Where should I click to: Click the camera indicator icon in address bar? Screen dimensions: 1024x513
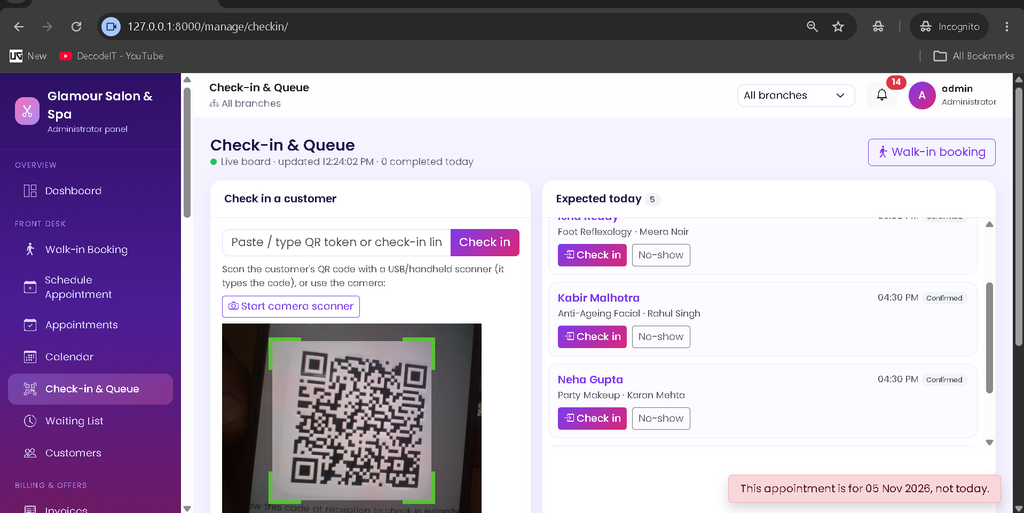[111, 27]
